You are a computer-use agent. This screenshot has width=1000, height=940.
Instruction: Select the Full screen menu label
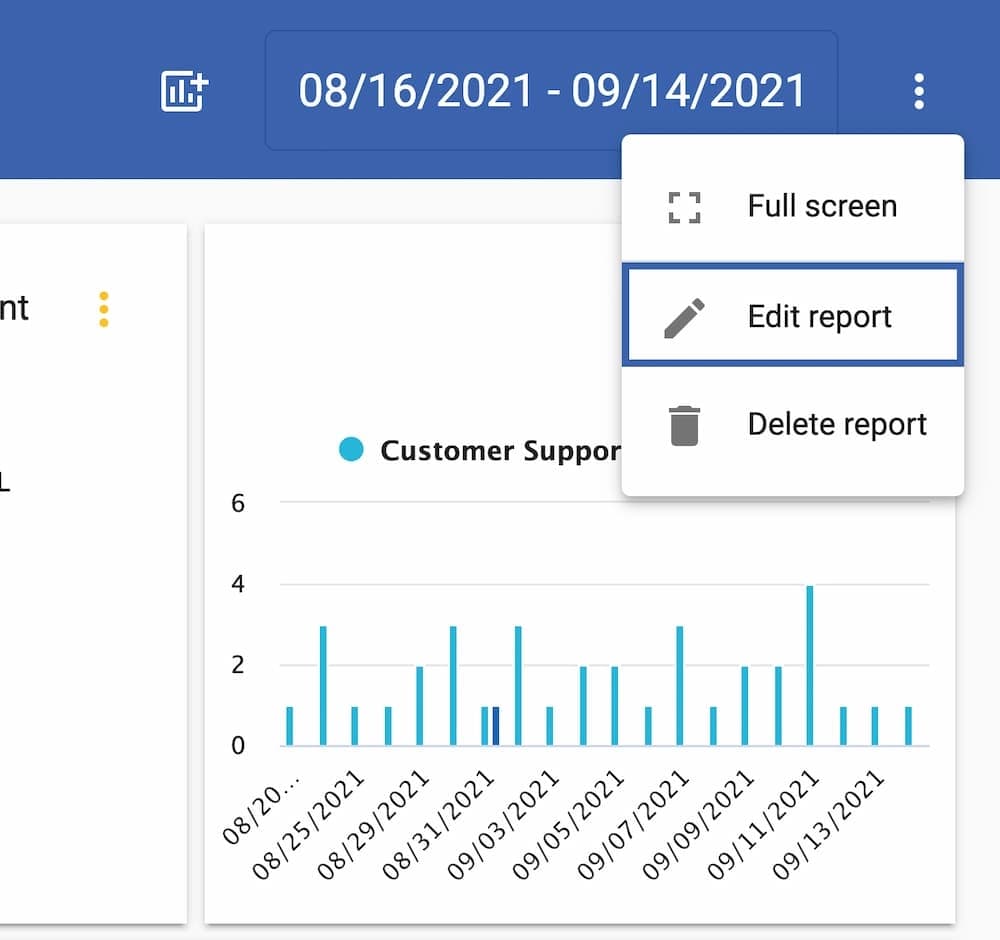point(822,207)
